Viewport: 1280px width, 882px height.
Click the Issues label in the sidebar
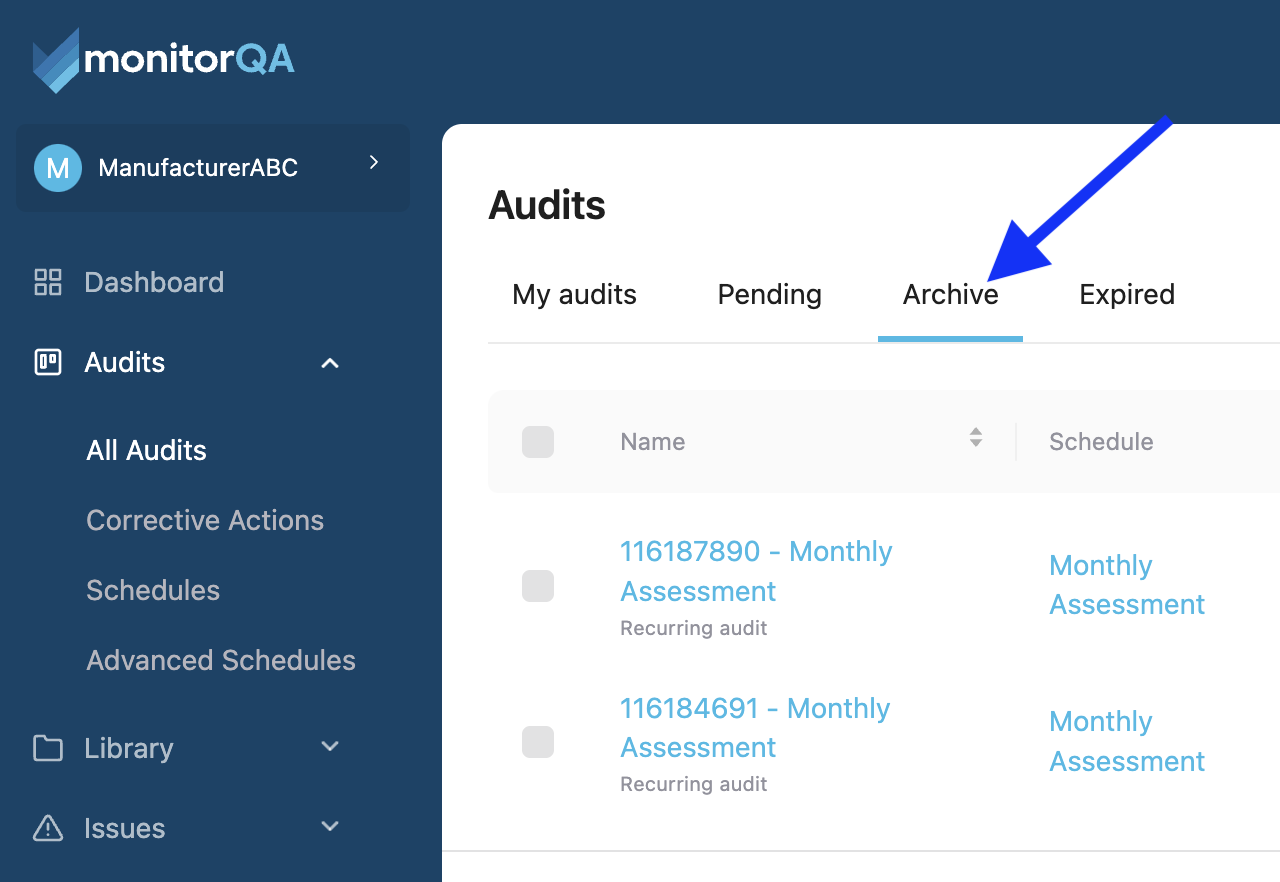(125, 828)
